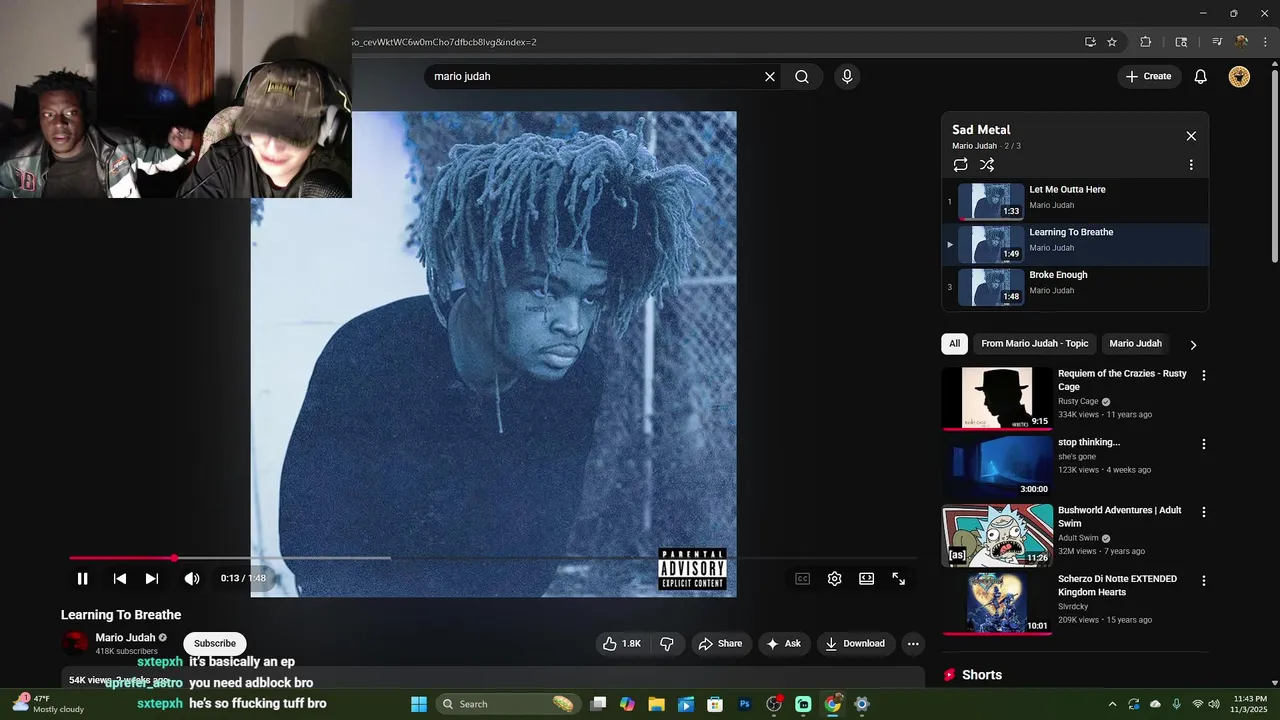Start voice search with microphone
1280x720 pixels.
tap(847, 76)
